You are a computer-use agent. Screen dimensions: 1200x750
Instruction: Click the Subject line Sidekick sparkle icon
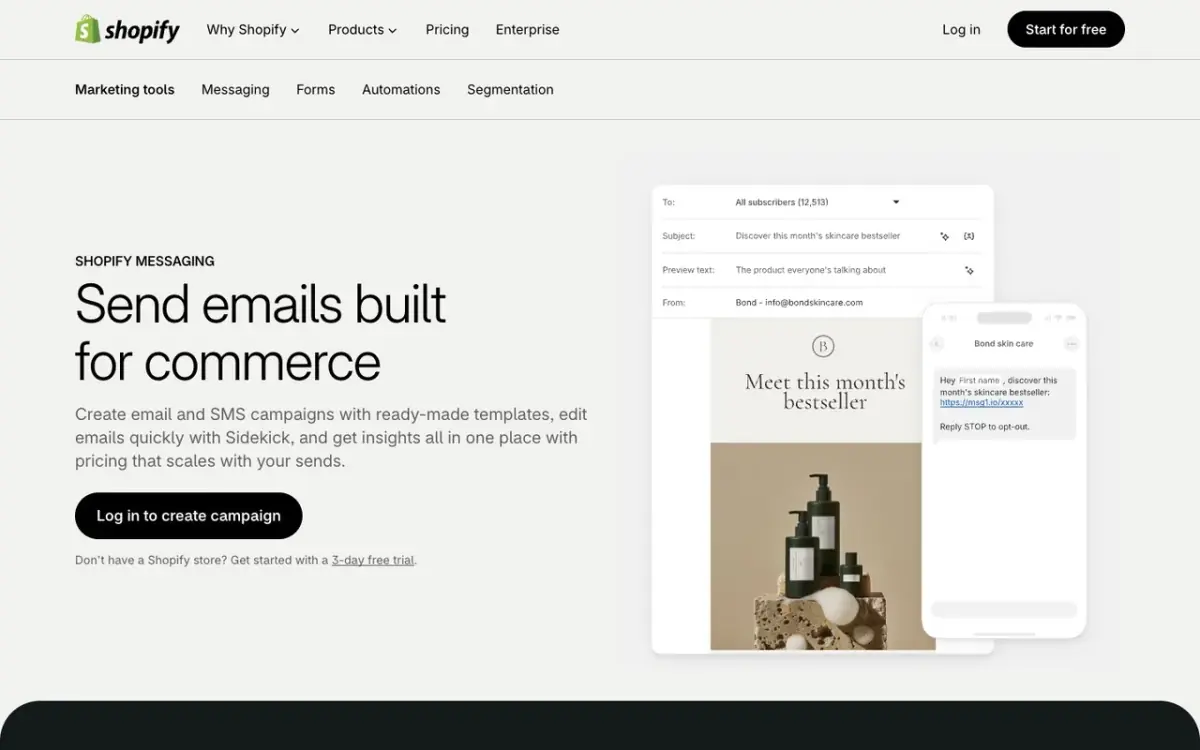(x=945, y=236)
